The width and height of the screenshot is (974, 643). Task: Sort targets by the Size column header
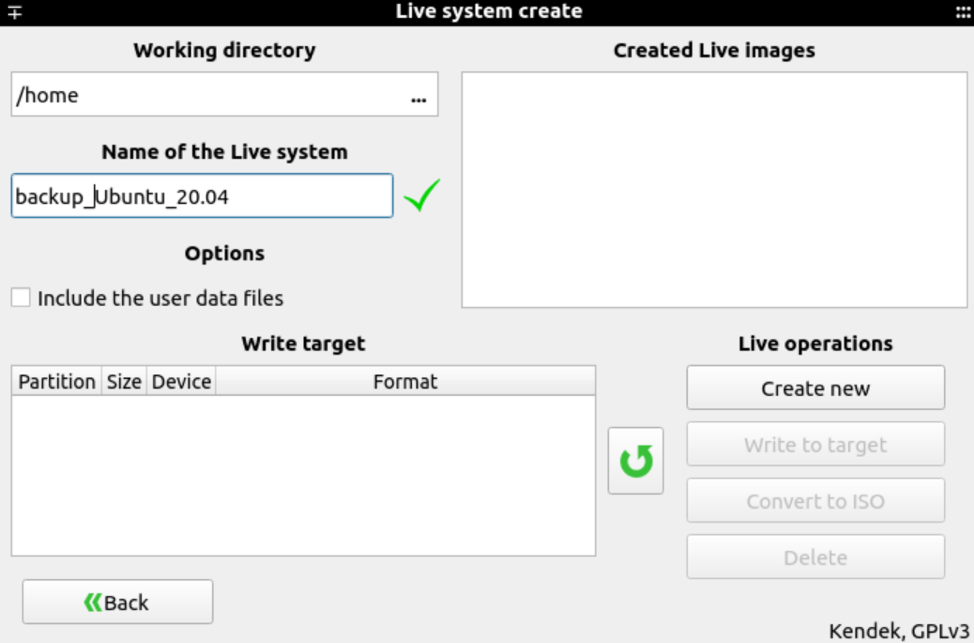pos(124,381)
